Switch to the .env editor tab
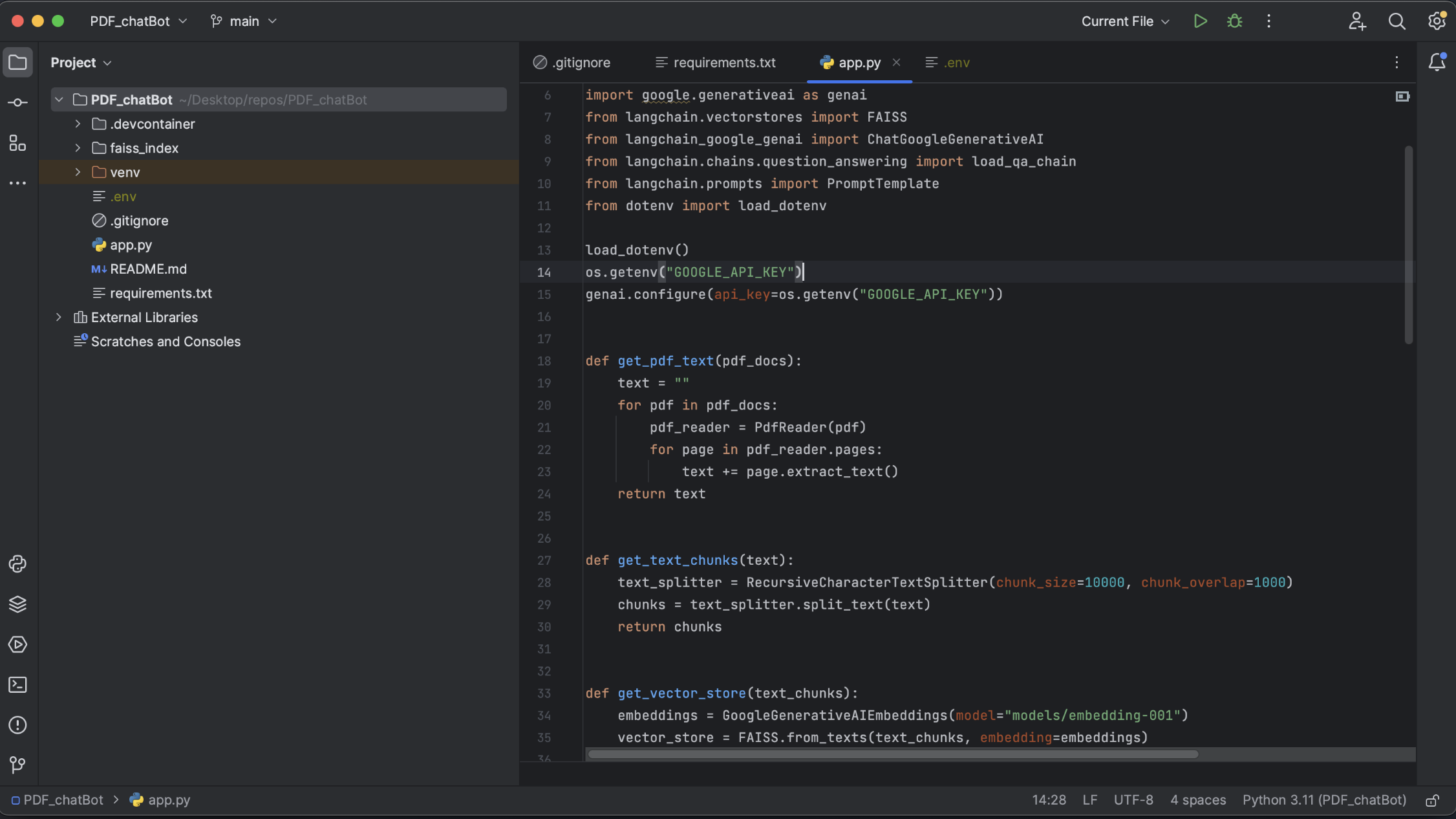 tap(948, 63)
